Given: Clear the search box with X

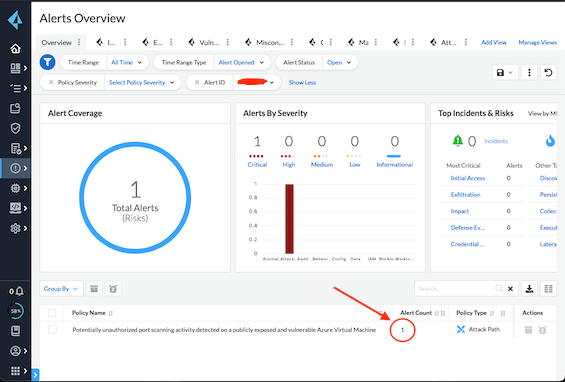Looking at the screenshot, I should [510, 289].
